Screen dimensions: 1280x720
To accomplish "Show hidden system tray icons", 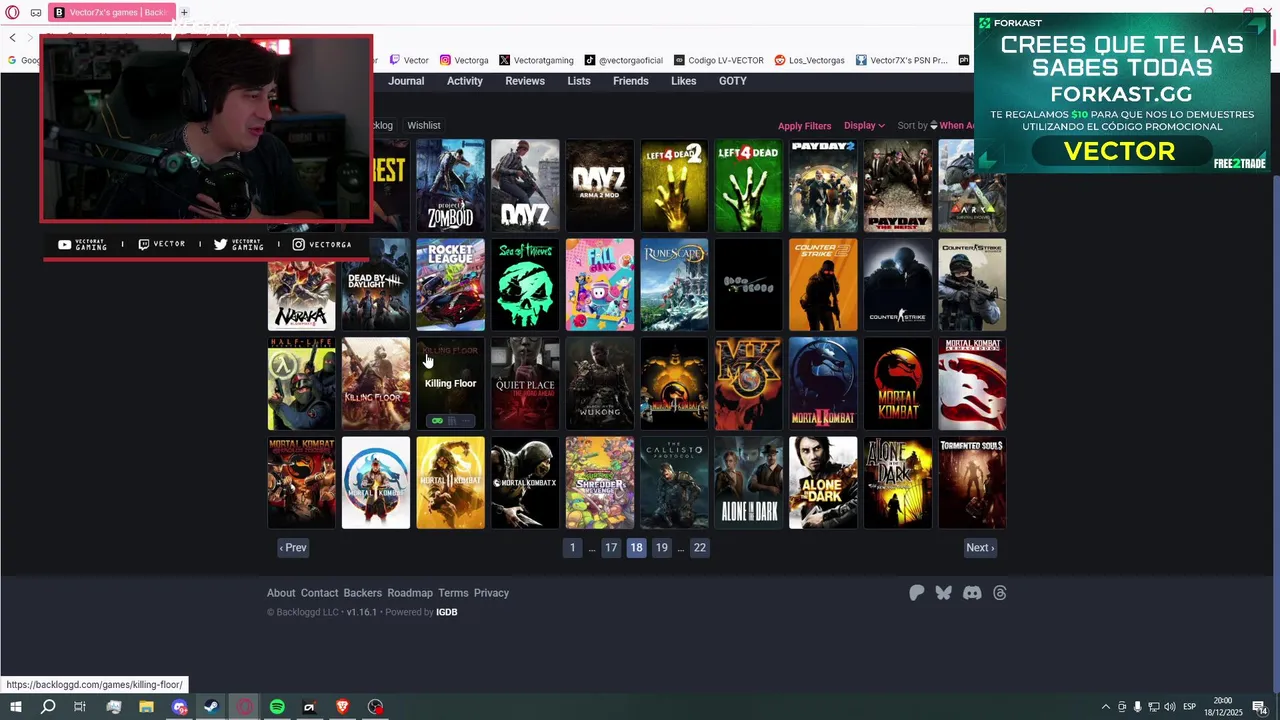I will 1105,707.
